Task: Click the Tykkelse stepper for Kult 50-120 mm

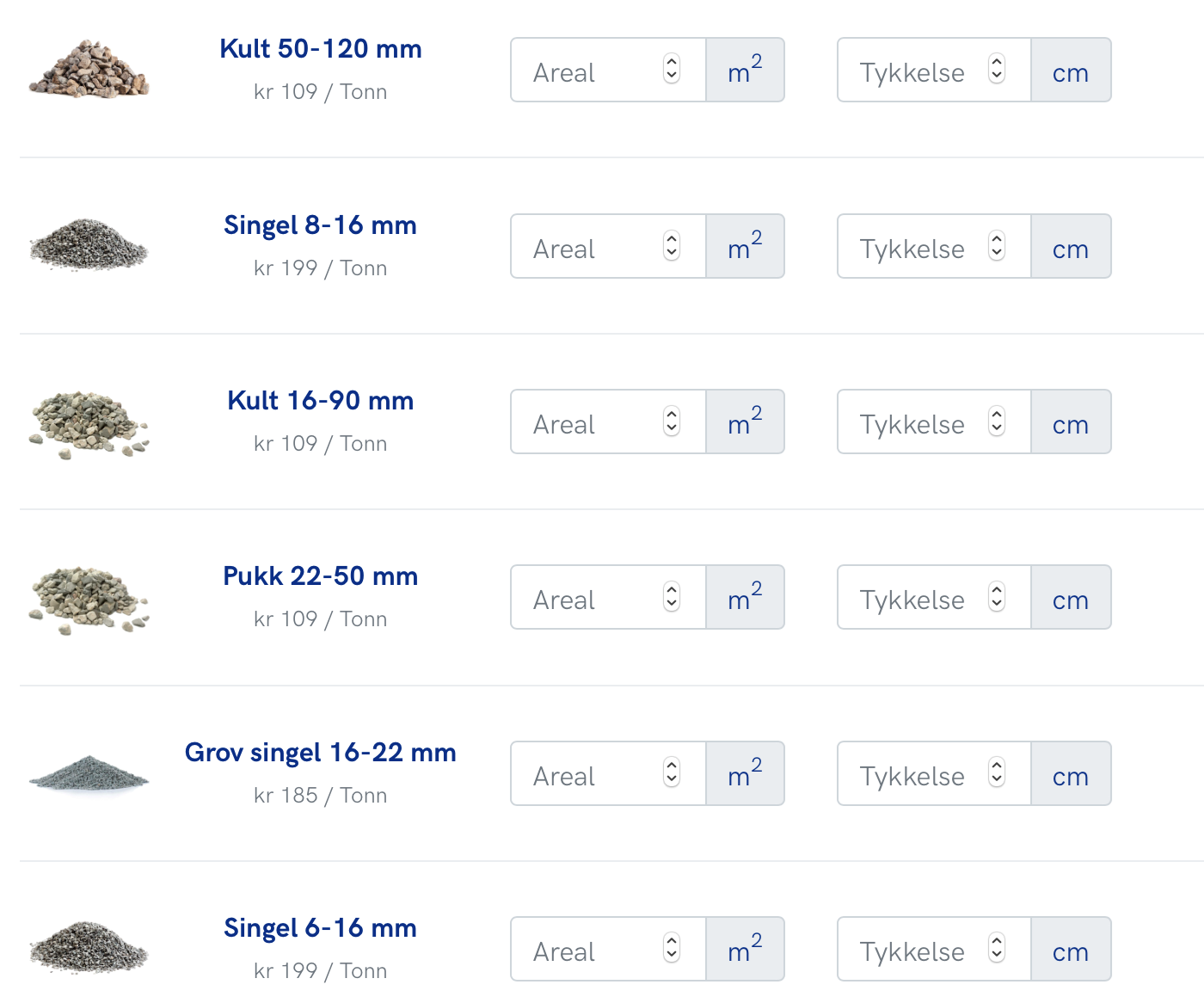Action: click(997, 69)
